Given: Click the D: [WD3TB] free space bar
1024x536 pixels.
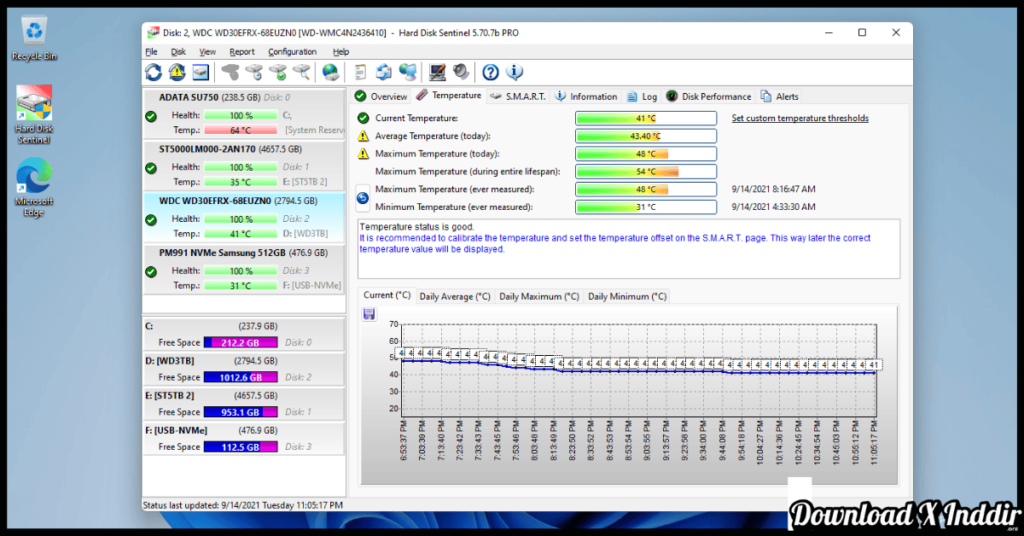Looking at the screenshot, I should point(240,377).
